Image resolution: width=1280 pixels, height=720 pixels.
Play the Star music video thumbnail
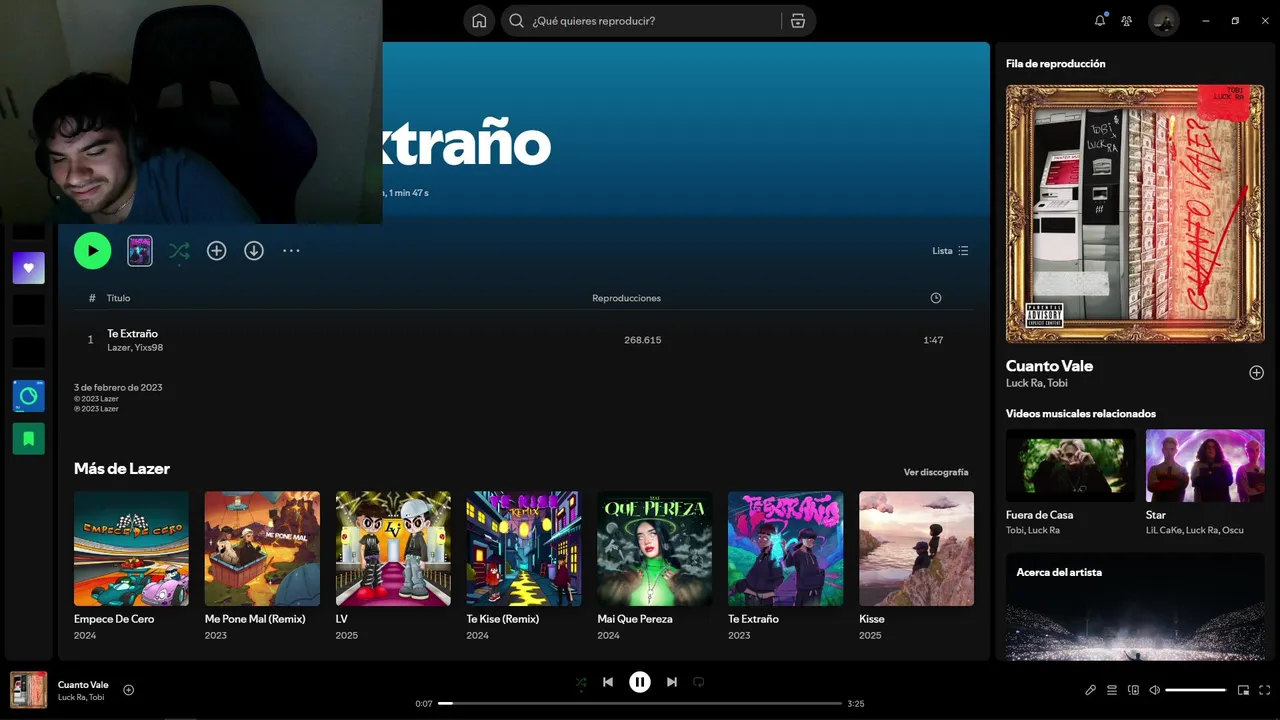coord(1205,466)
